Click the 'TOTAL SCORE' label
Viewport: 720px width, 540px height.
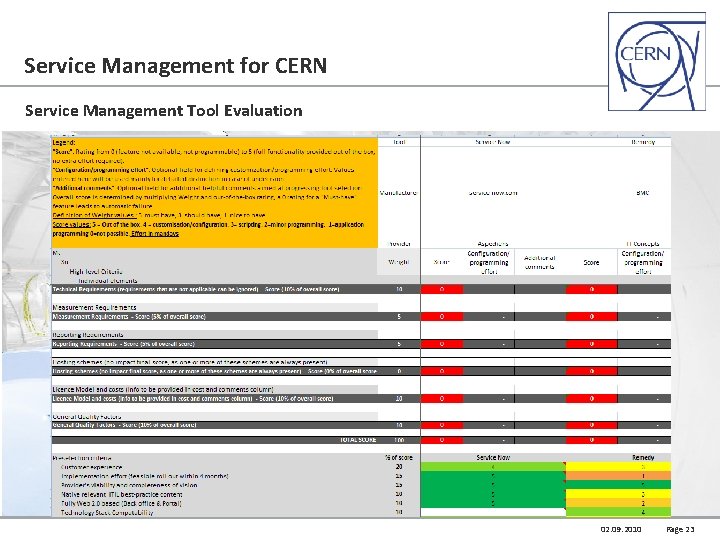pos(358,440)
